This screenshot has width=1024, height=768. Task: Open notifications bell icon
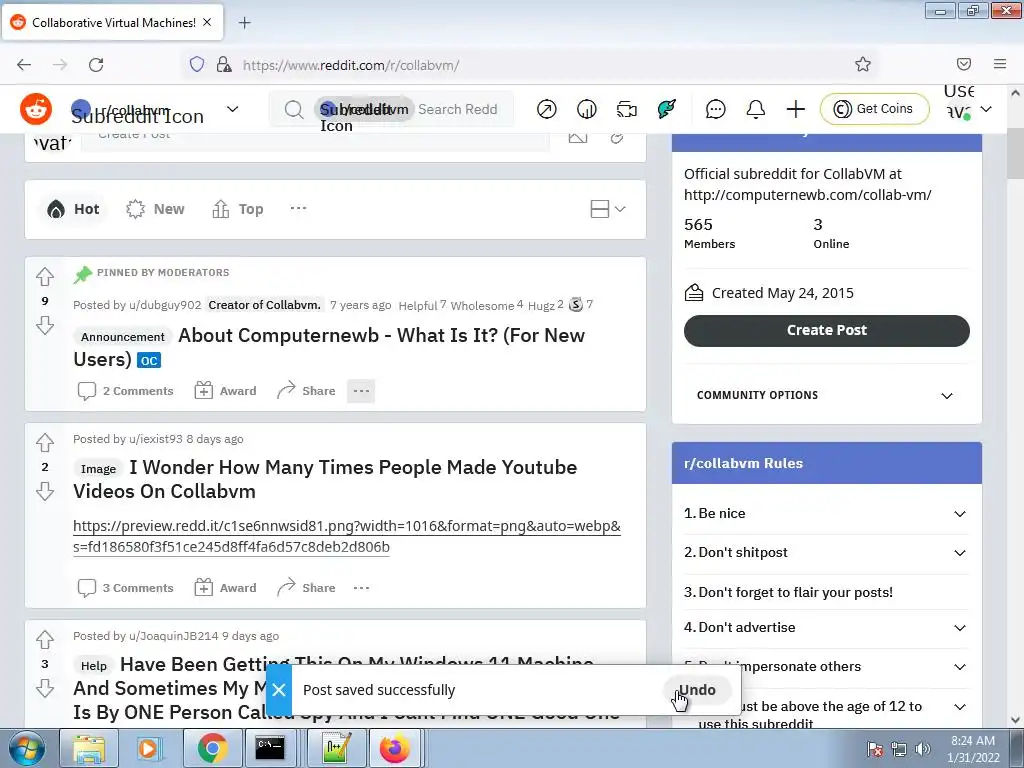coord(756,109)
